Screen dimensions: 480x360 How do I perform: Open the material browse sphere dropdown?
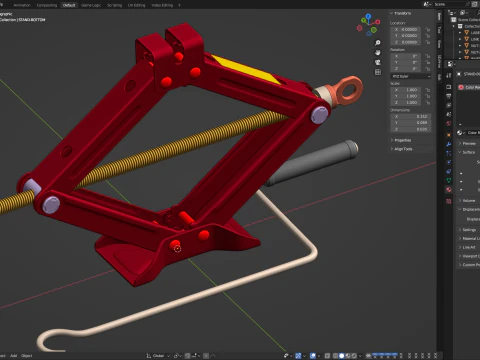point(460,133)
